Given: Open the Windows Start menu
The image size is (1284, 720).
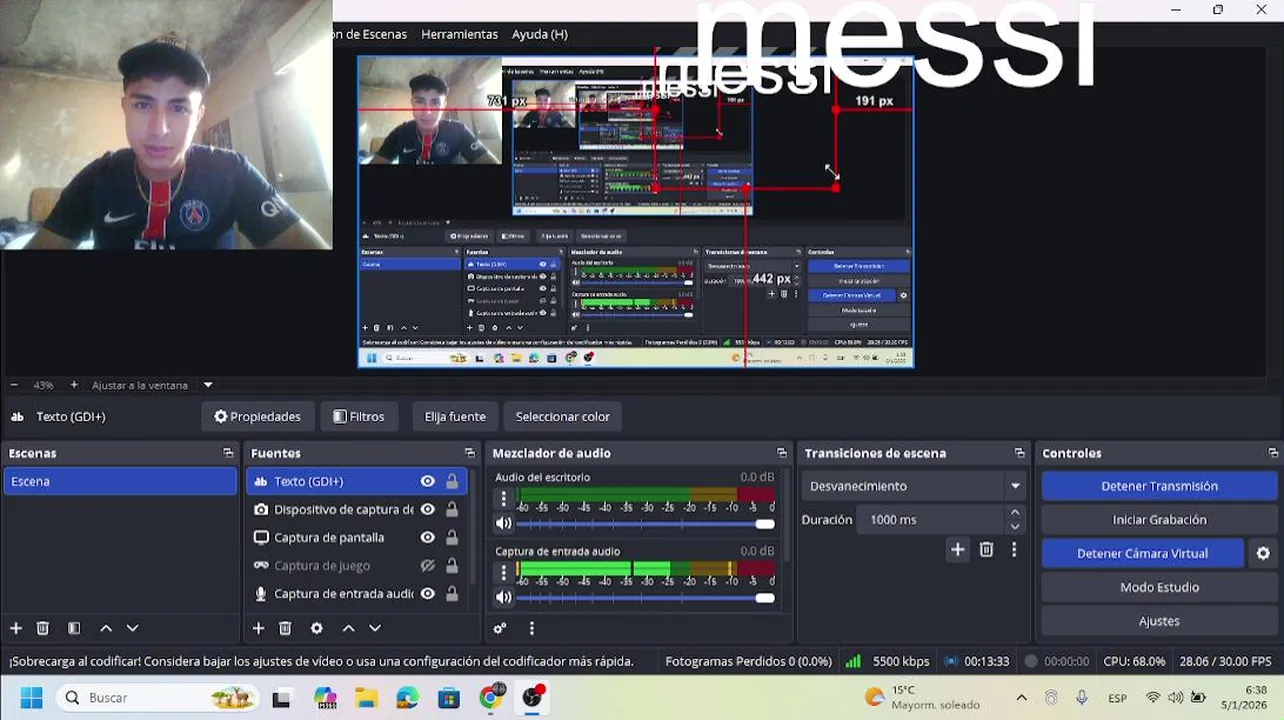Looking at the screenshot, I should coord(31,697).
